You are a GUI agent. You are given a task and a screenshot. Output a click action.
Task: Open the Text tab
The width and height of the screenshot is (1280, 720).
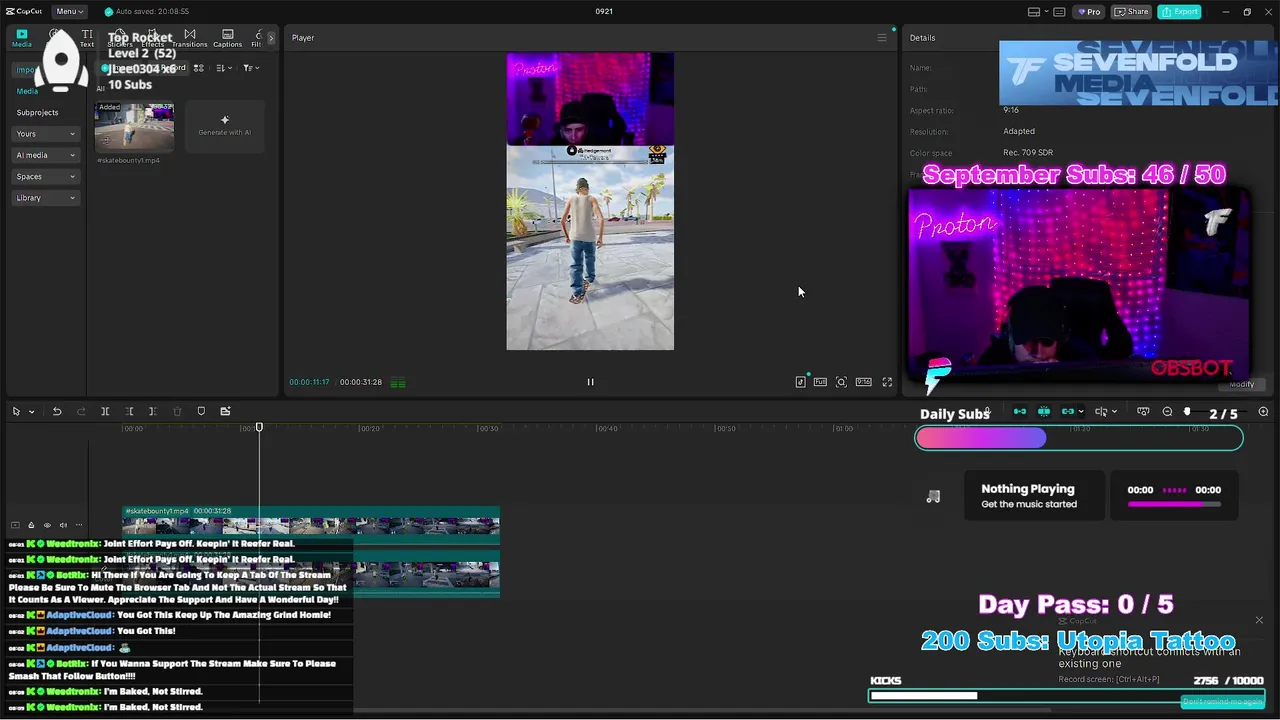coord(87,38)
